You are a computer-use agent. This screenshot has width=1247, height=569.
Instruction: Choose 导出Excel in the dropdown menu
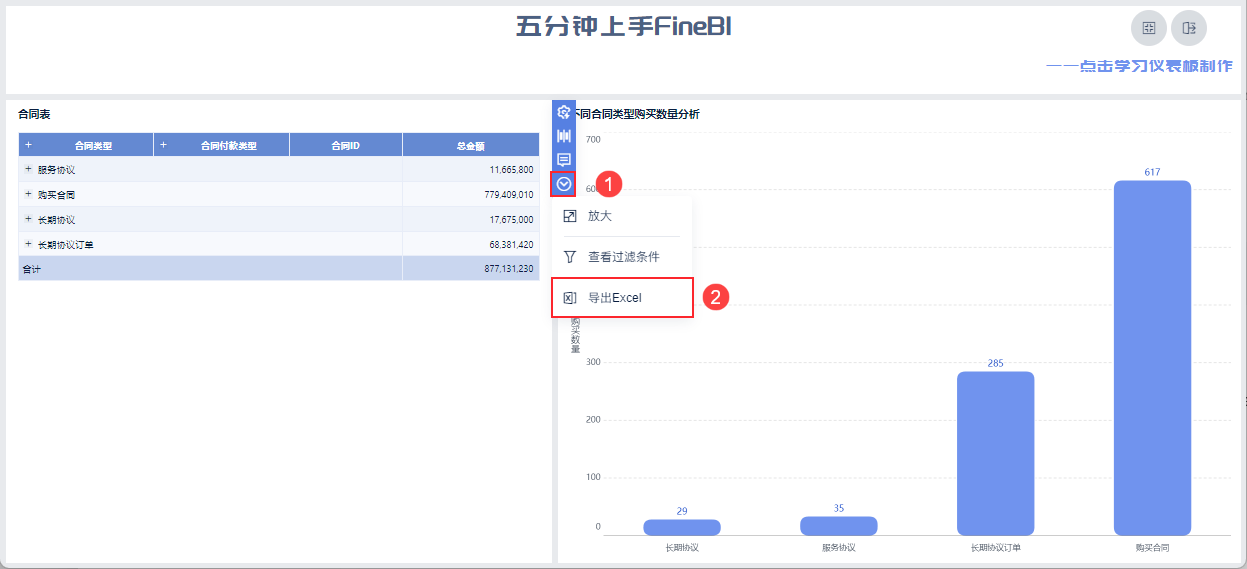coord(614,298)
